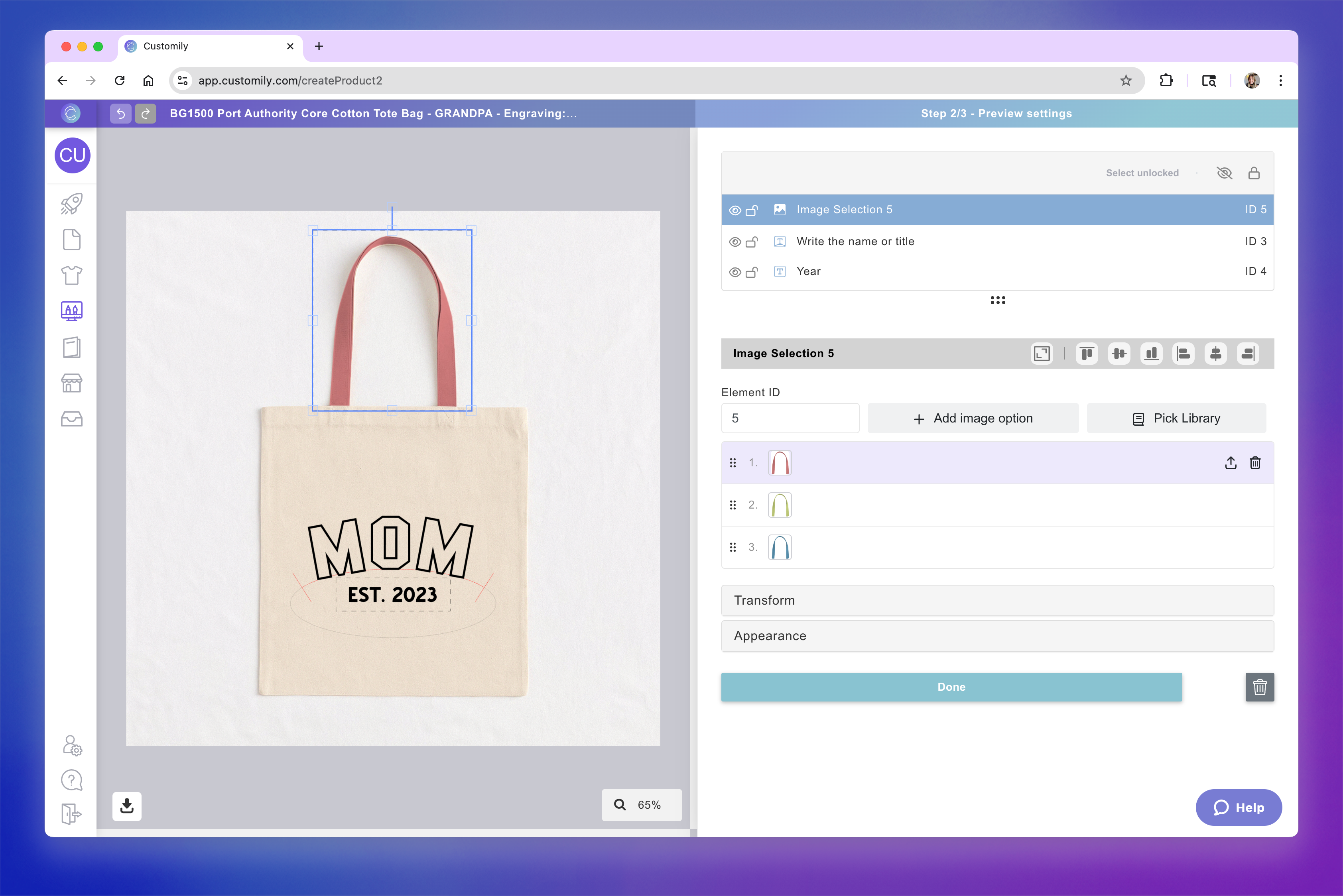Screen dimensions: 1343x896
Task: Select the Year layer in list
Action: coord(808,271)
